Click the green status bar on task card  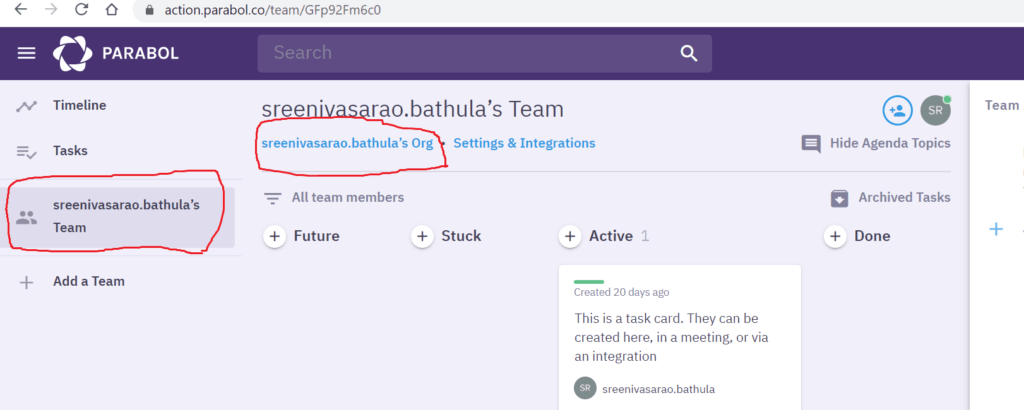coord(588,282)
